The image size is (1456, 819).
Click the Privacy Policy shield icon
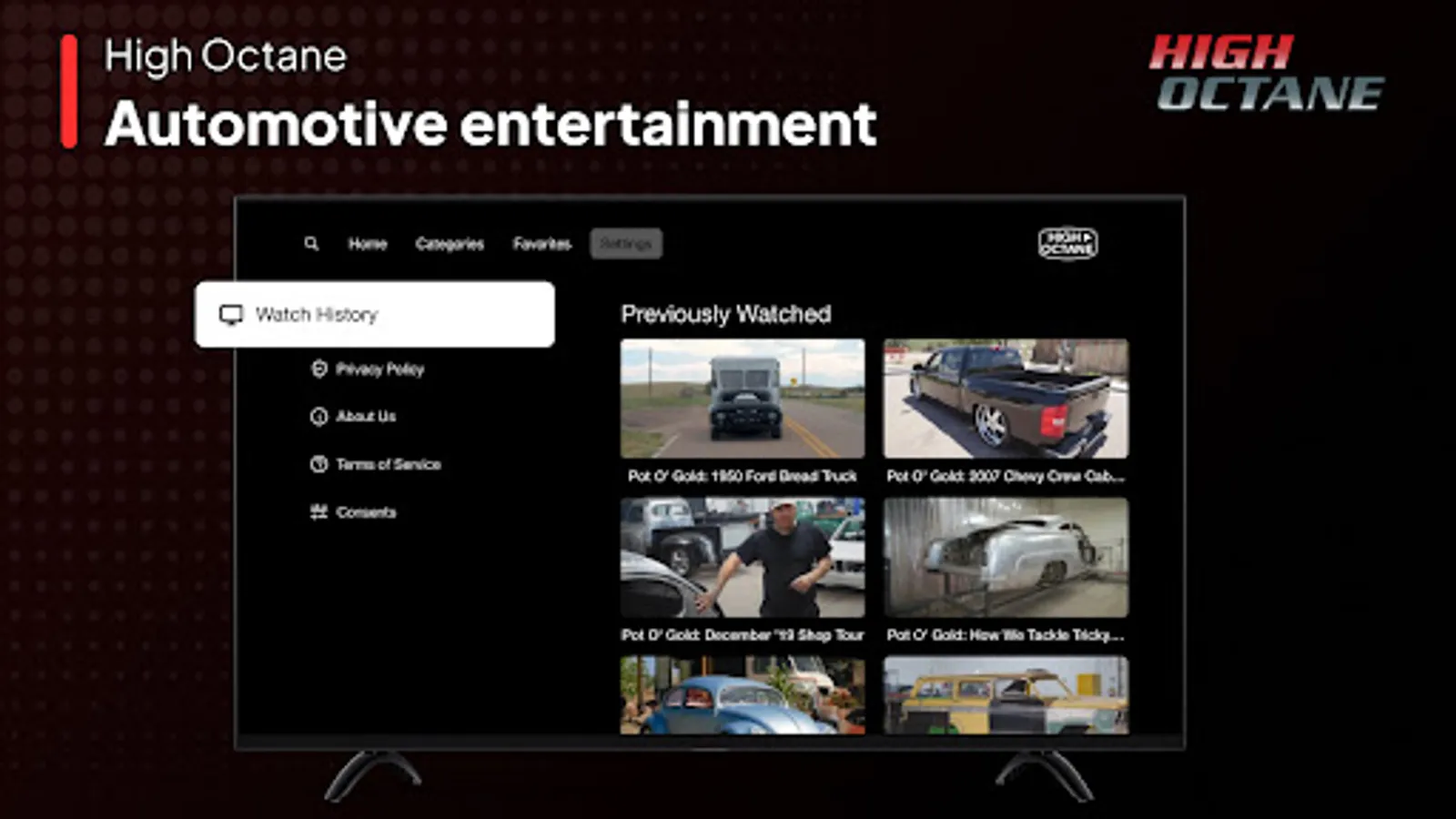pos(318,369)
